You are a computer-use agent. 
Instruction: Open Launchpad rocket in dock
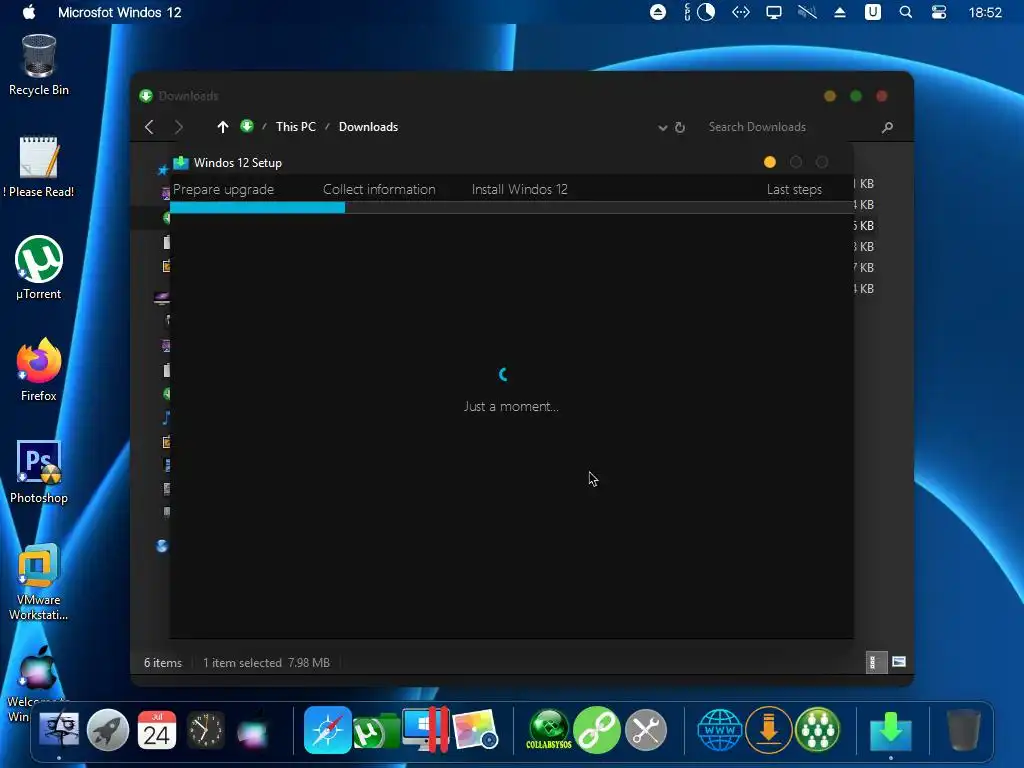tap(108, 729)
